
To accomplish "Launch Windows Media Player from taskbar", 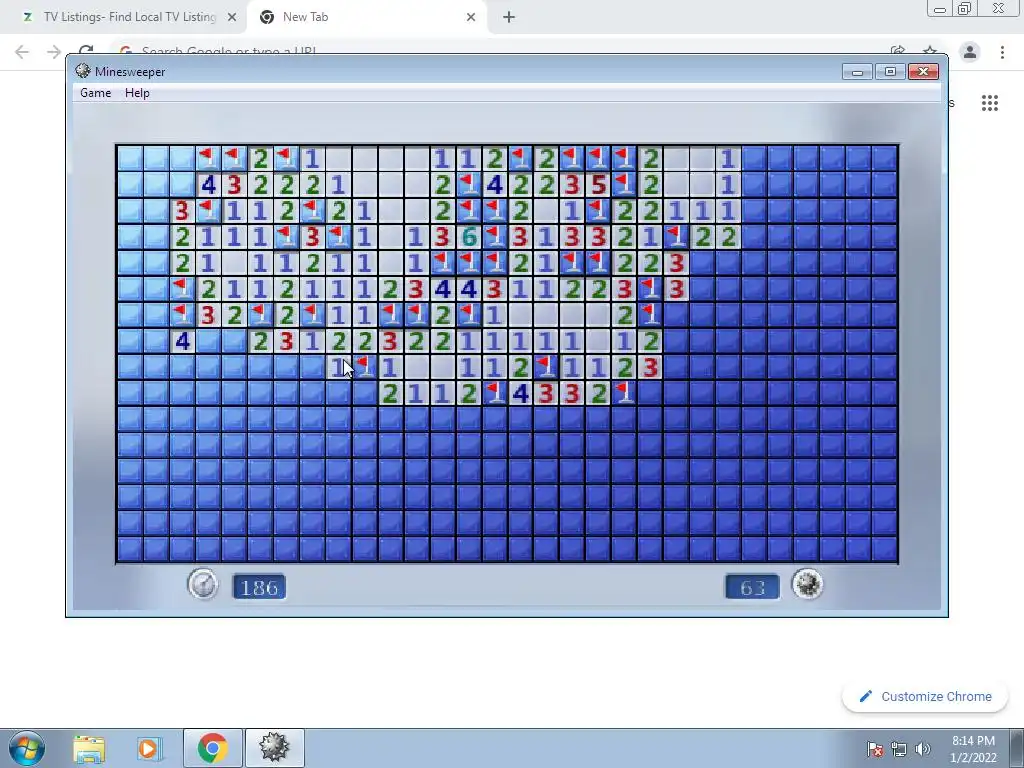I will pyautogui.click(x=149, y=748).
